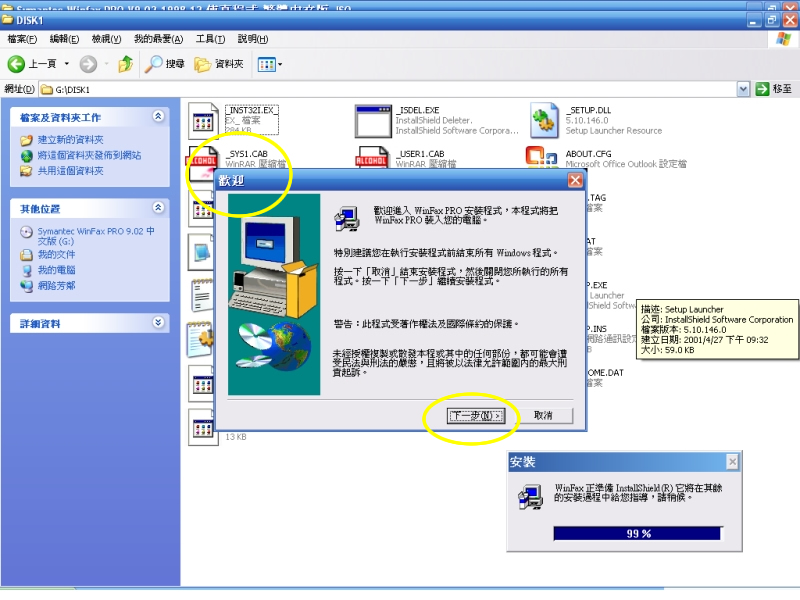Open the 工具(T) menu
The image size is (800, 600).
(x=210, y=39)
